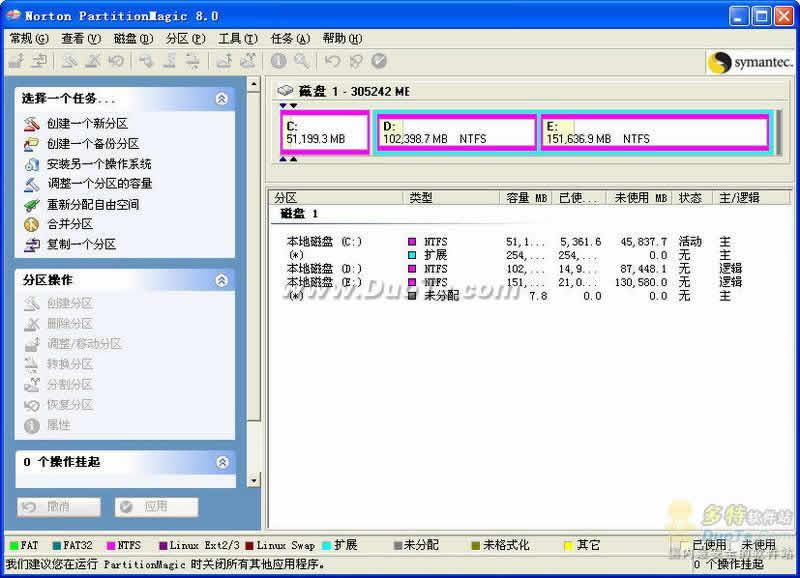800x578 pixels.
Task: Click the 状态 column header
Action: point(692,197)
